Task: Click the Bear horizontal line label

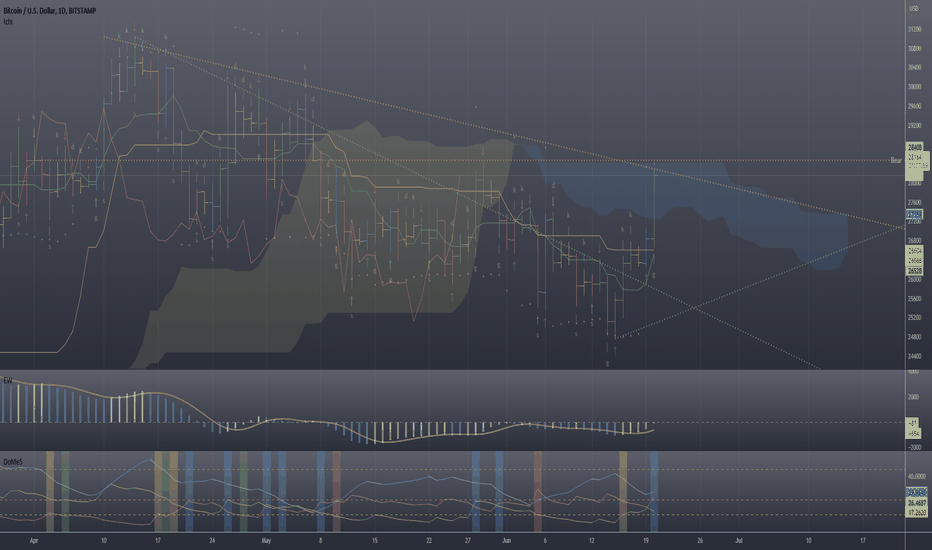Action: point(896,161)
